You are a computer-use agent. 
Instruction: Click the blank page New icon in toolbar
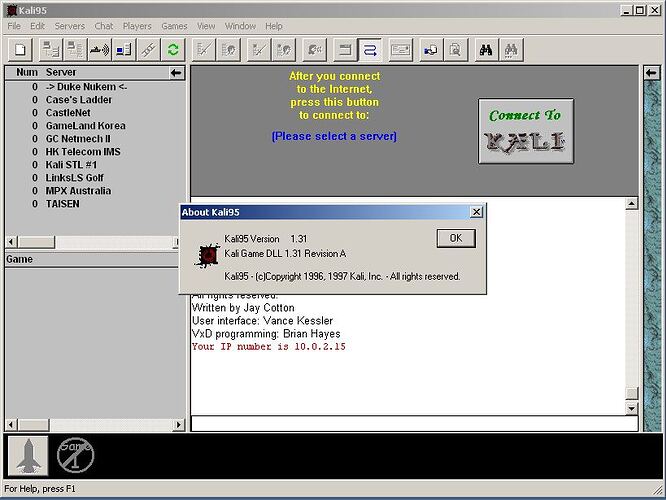[20, 50]
